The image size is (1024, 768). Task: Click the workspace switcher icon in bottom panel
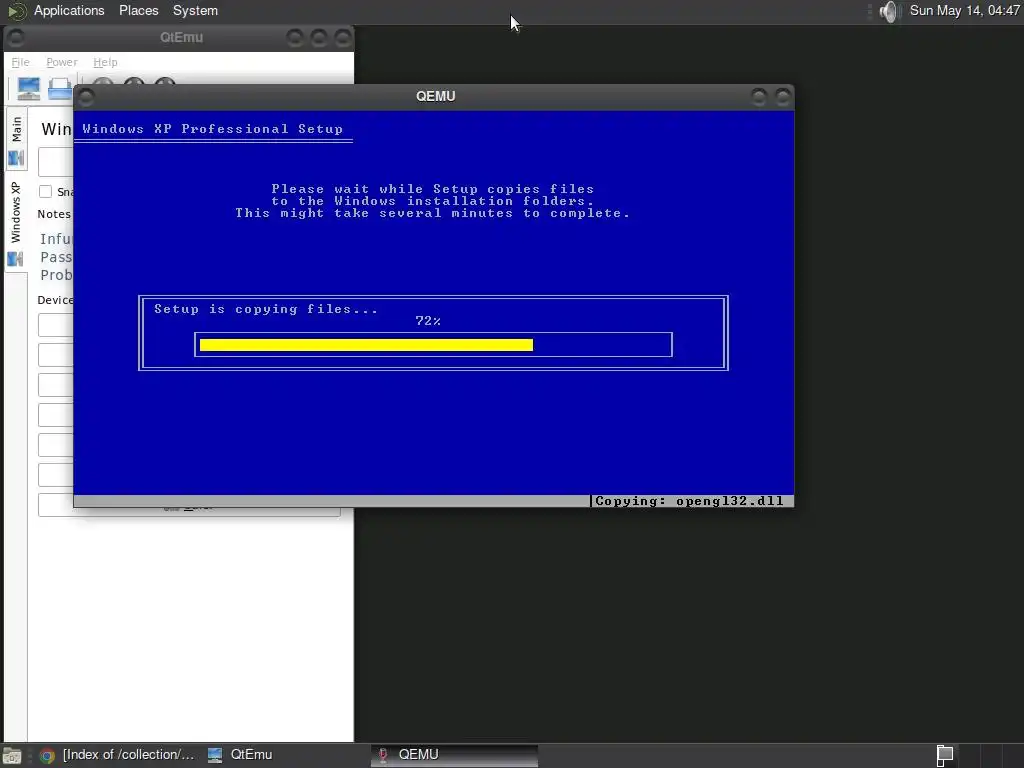(945, 756)
